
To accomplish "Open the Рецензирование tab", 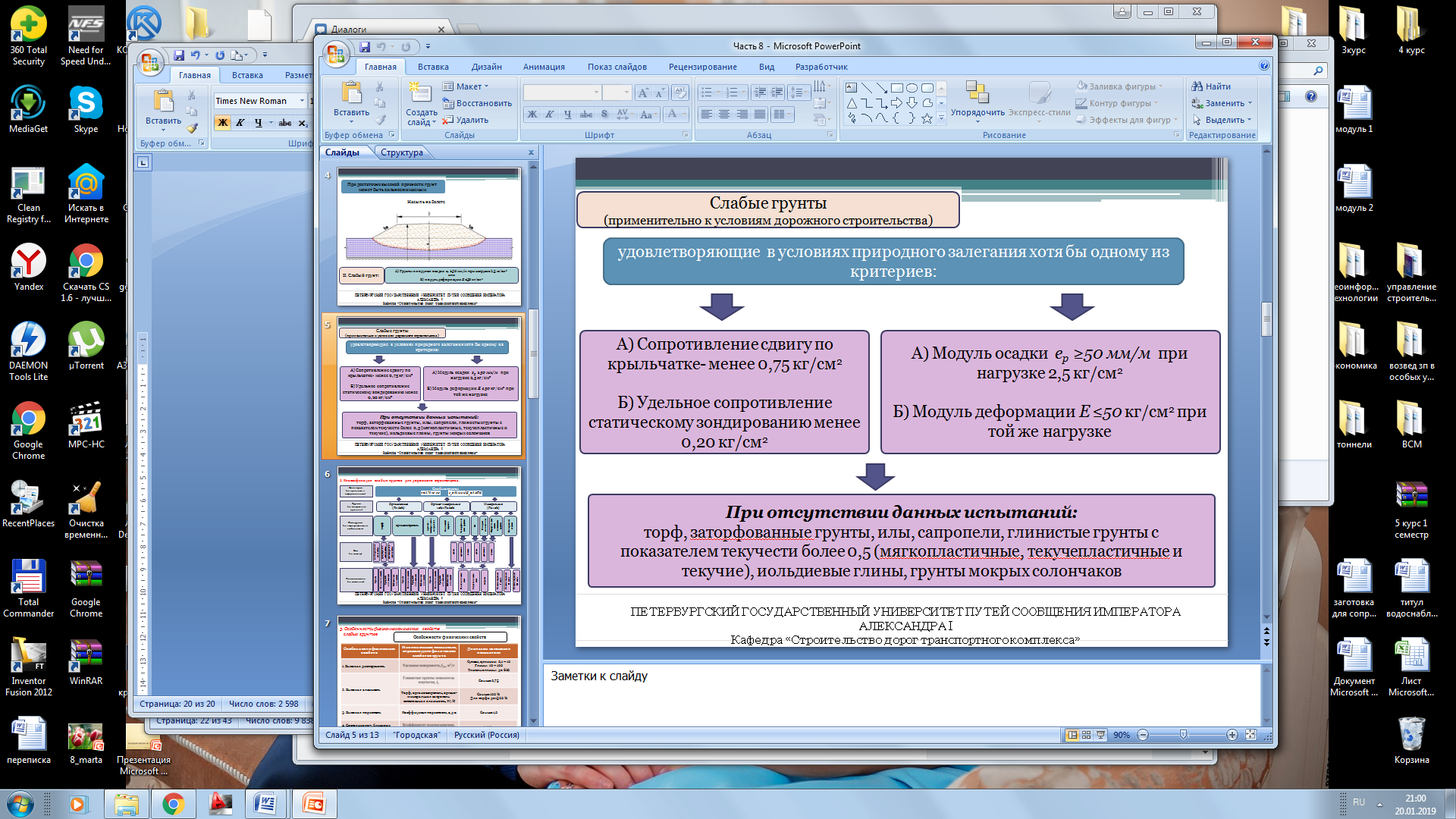I will (703, 67).
